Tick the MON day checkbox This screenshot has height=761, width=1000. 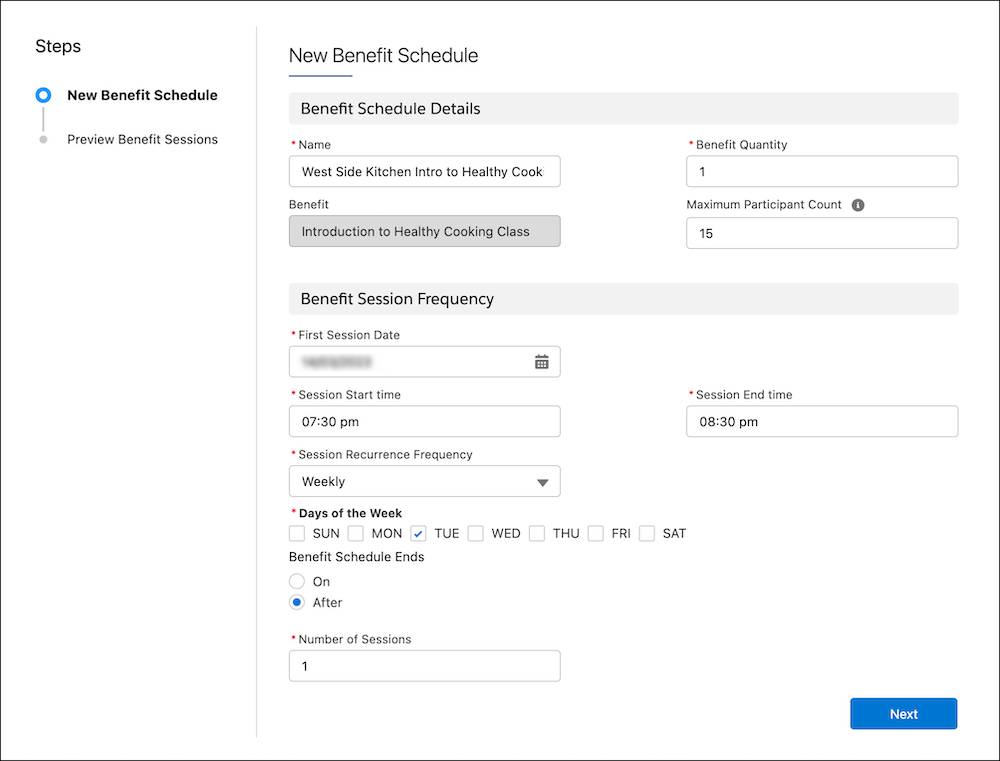coord(356,534)
